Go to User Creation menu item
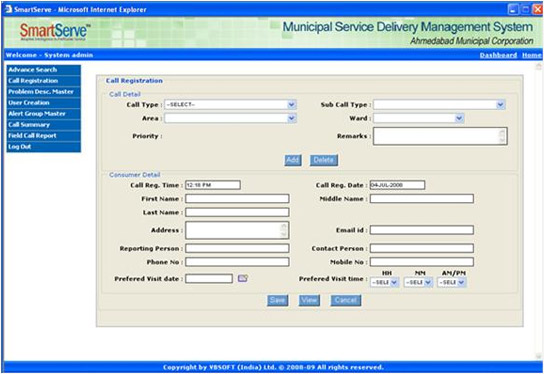 [x=44, y=103]
